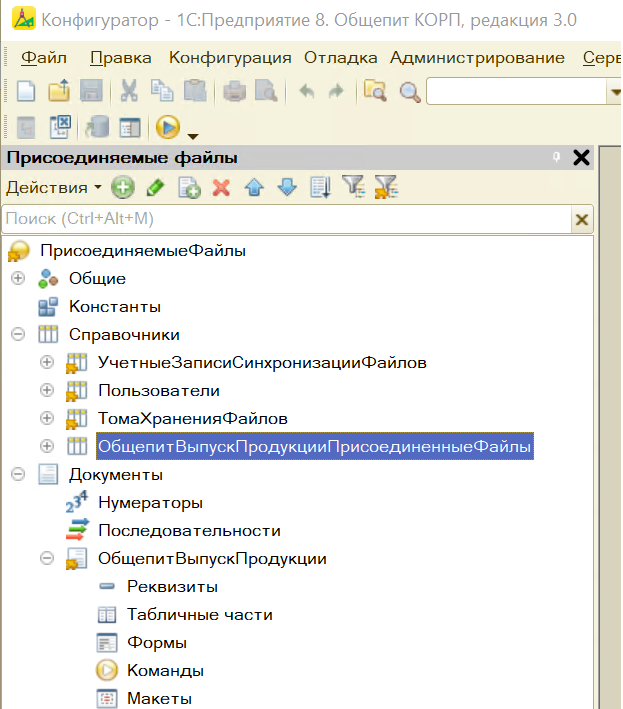Click the Sort list icon
This screenshot has height=709, width=623.
coord(320,187)
